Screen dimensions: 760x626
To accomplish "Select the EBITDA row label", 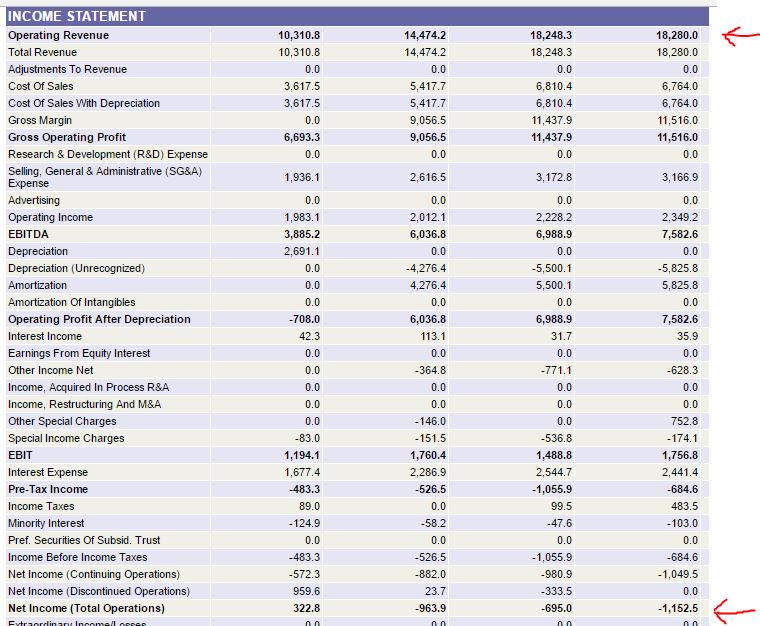I will point(28,234).
